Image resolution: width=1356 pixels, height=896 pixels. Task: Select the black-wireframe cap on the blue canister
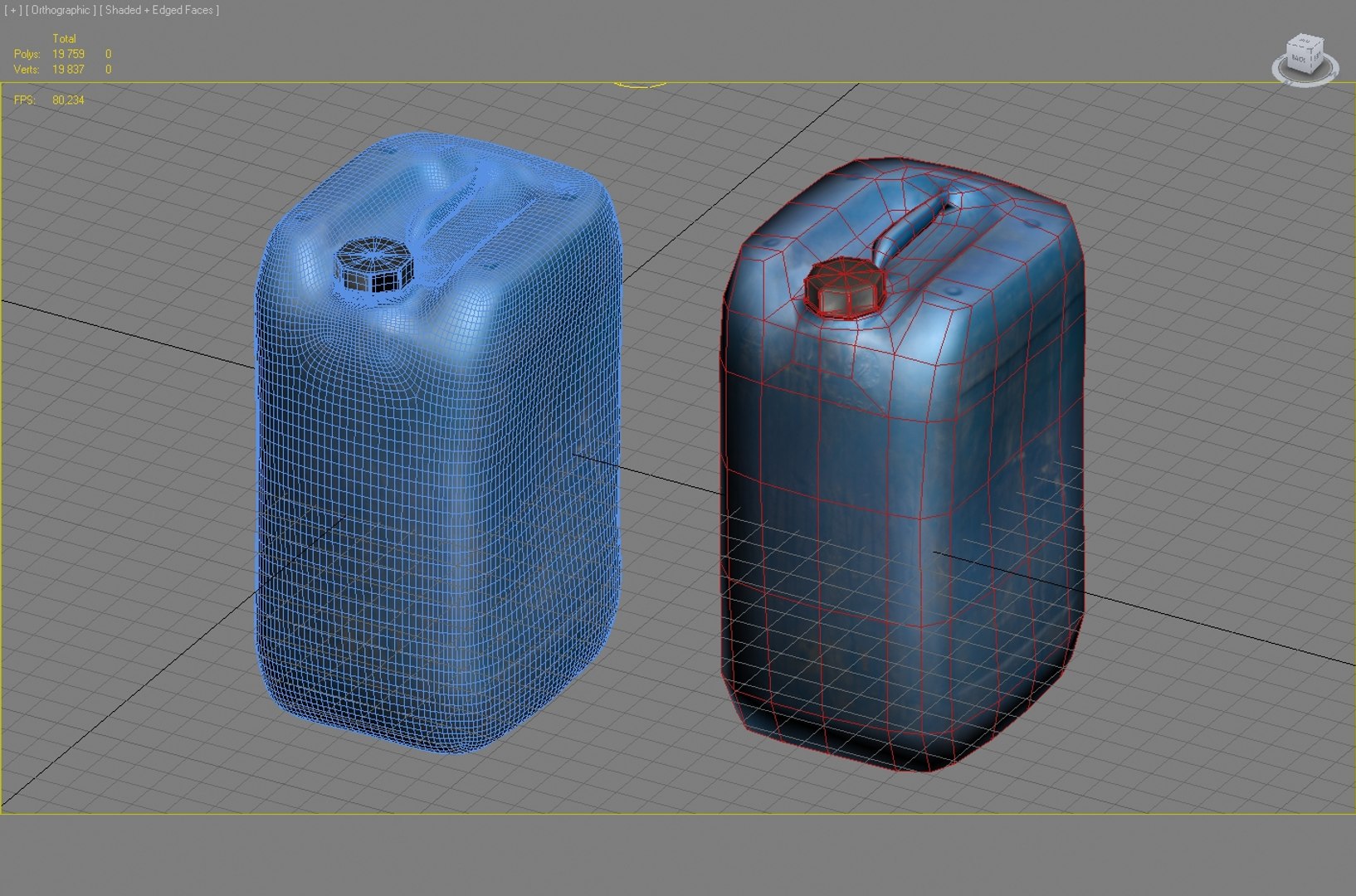point(374,265)
